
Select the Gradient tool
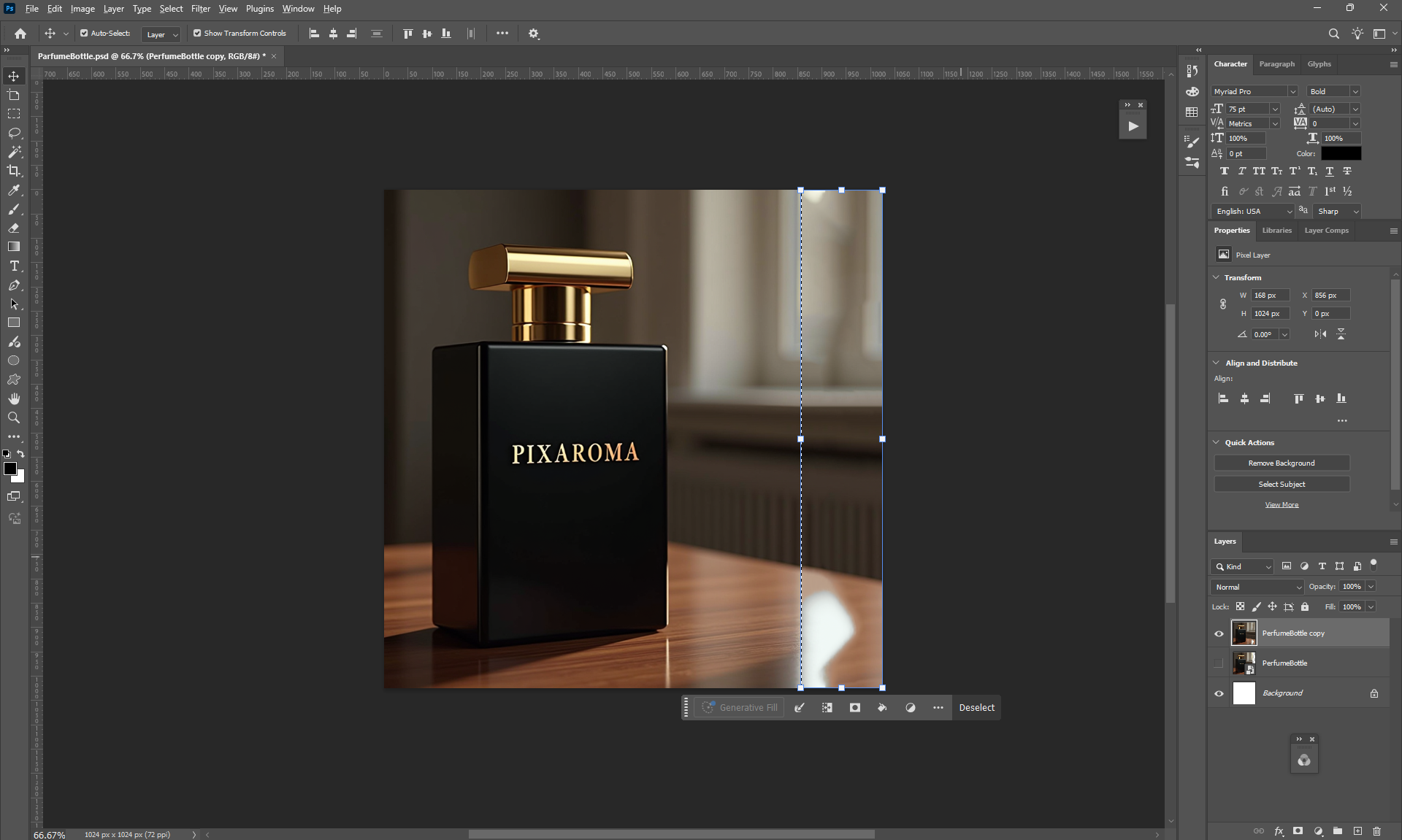(x=14, y=247)
